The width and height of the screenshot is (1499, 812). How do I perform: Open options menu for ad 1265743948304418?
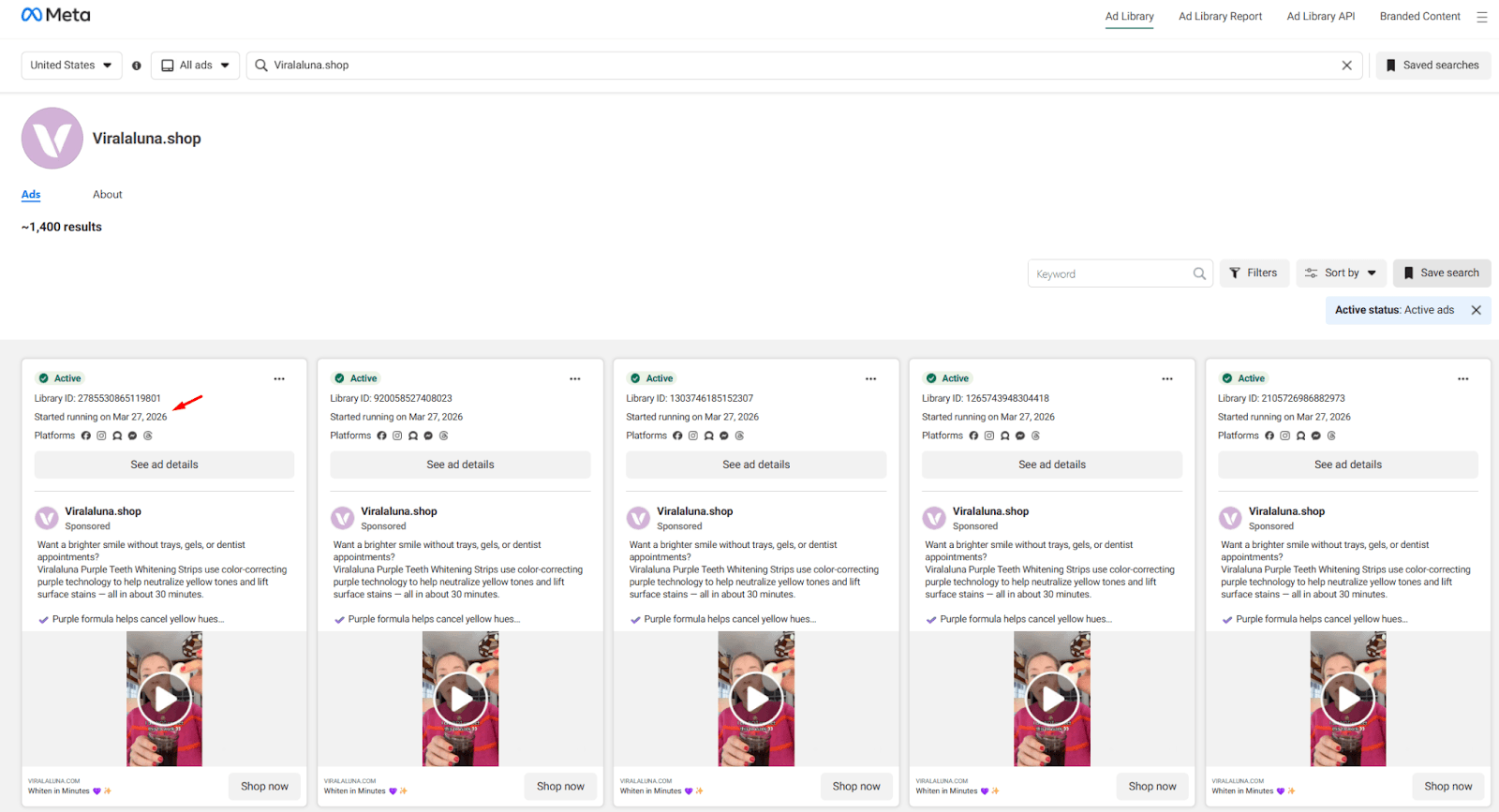click(1167, 378)
